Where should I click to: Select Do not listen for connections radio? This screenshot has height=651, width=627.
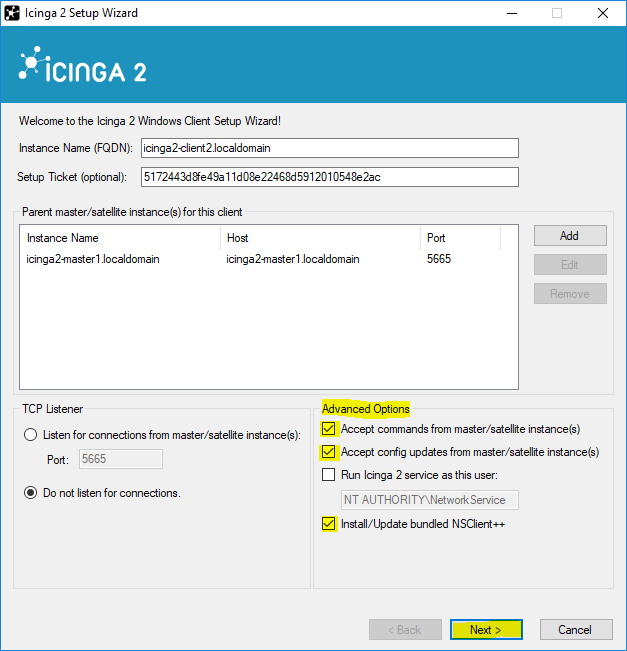coord(30,493)
